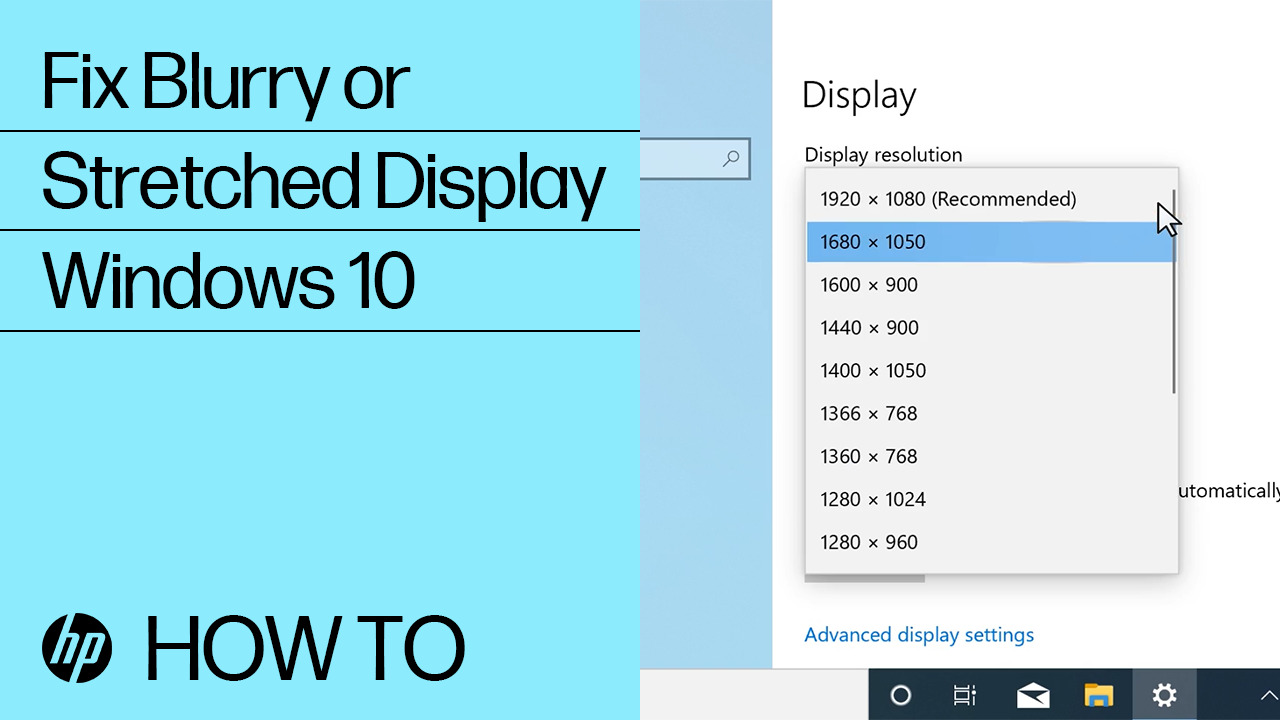Select the 1600 × 900 resolution

[868, 285]
